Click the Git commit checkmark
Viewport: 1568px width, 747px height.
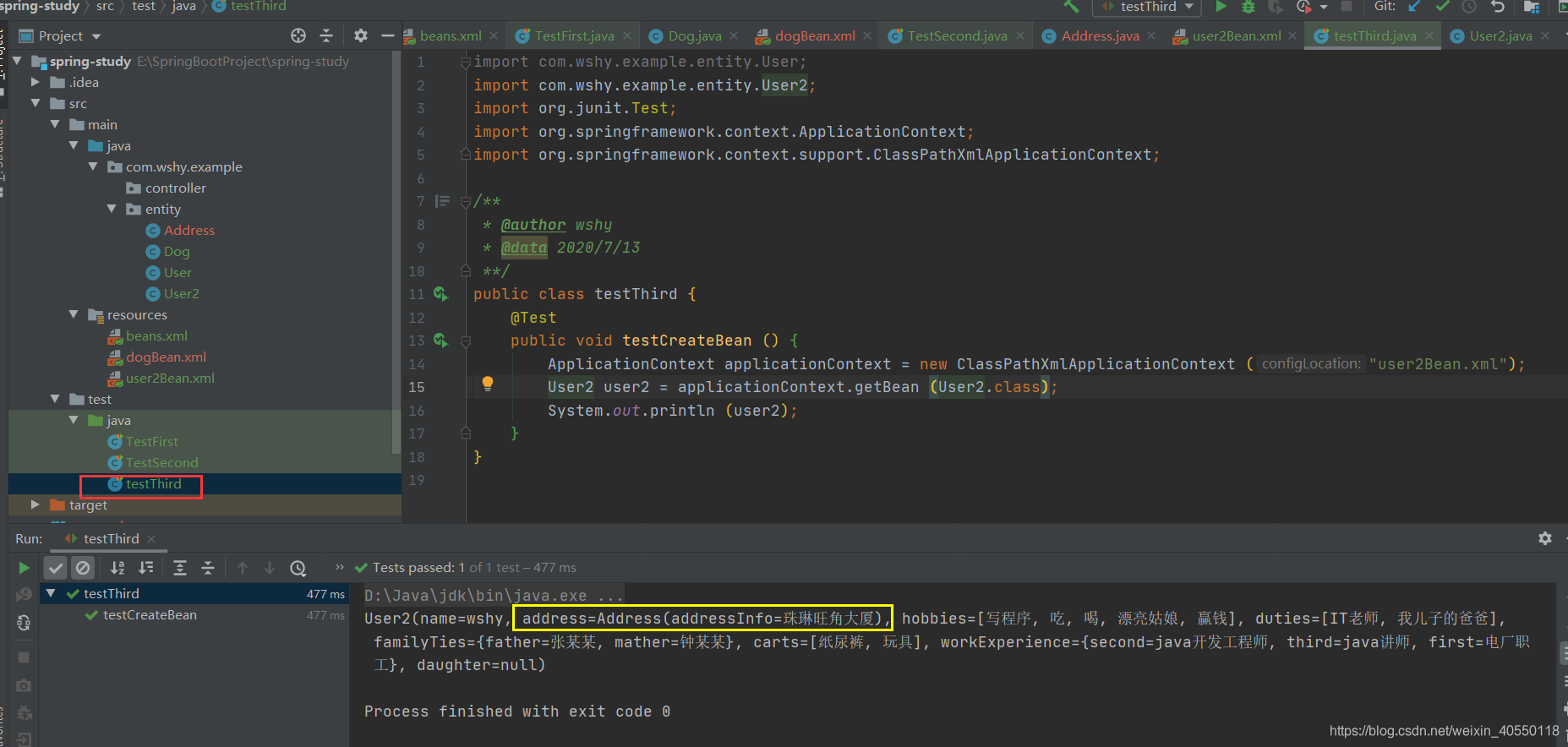coord(1442,6)
